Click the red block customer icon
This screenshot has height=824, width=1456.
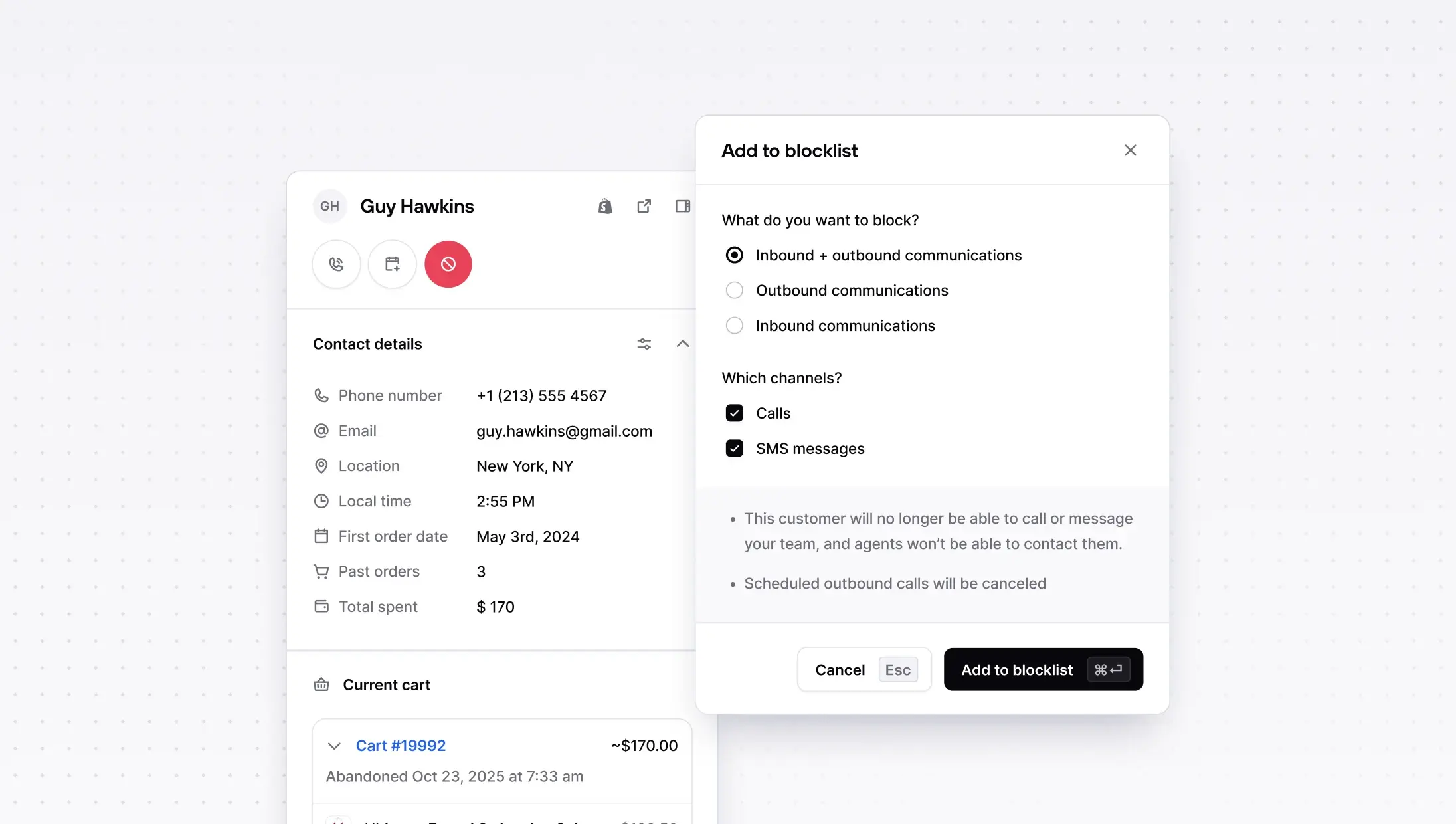coord(448,264)
